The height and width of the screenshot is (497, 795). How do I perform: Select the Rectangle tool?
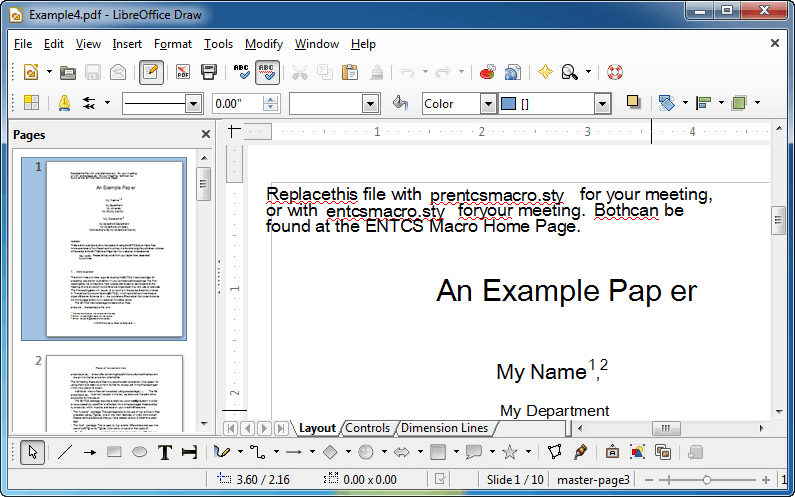tap(115, 452)
